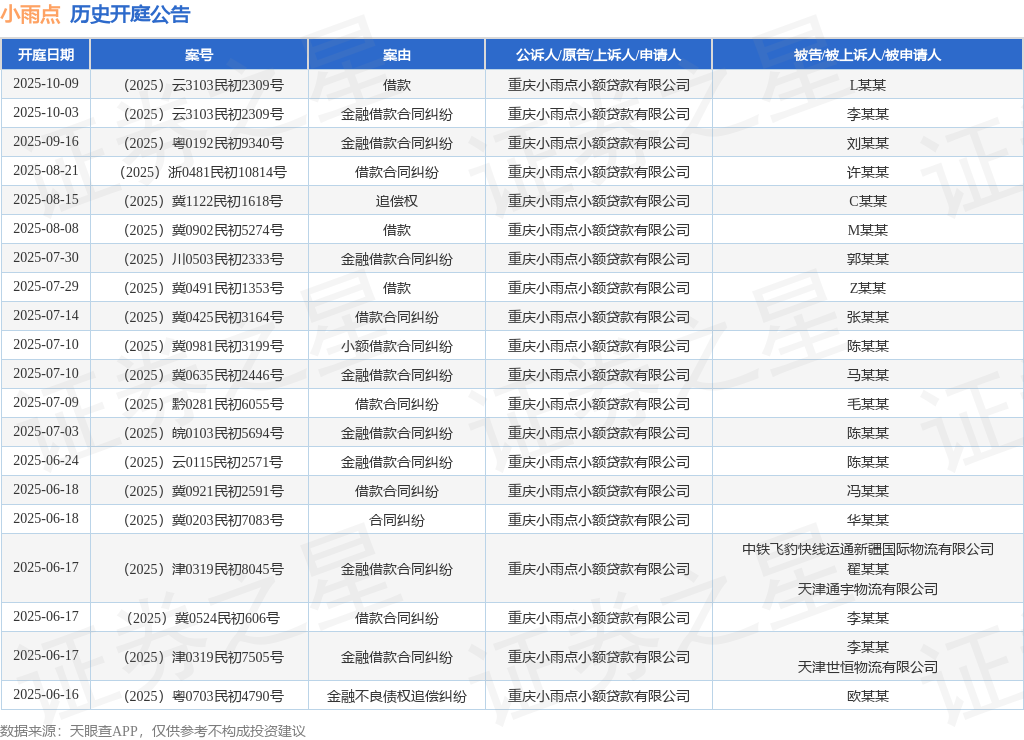Click defendant L某某
Screen dimensions: 1024x740
(x=867, y=85)
